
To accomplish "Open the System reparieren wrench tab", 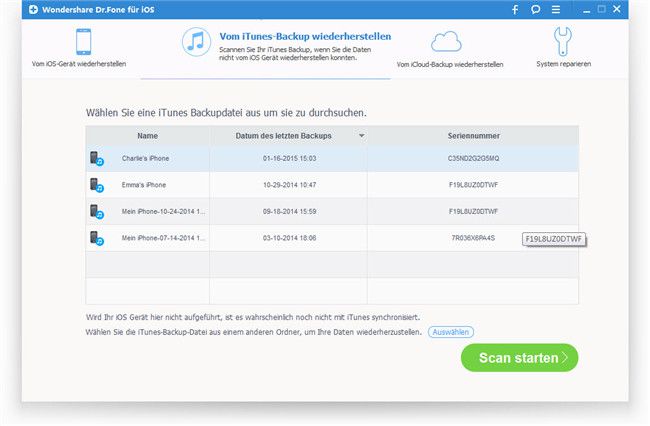I will 563,47.
